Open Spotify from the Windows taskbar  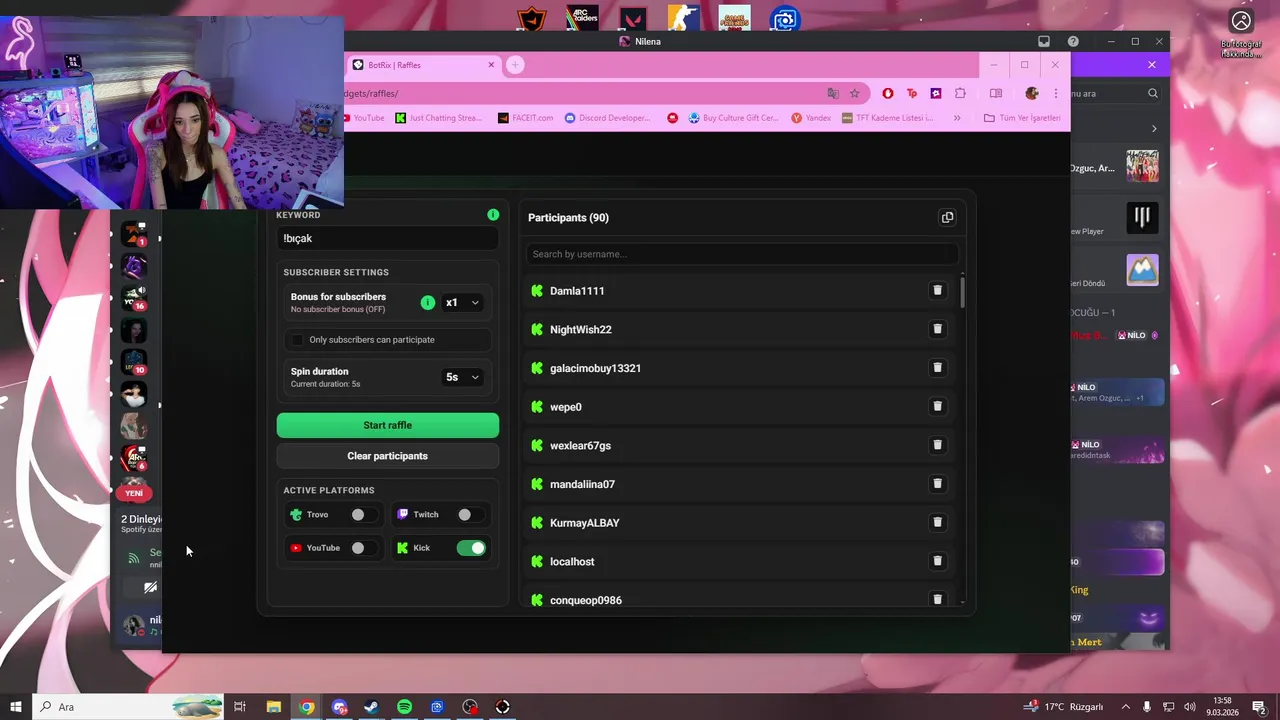404,707
